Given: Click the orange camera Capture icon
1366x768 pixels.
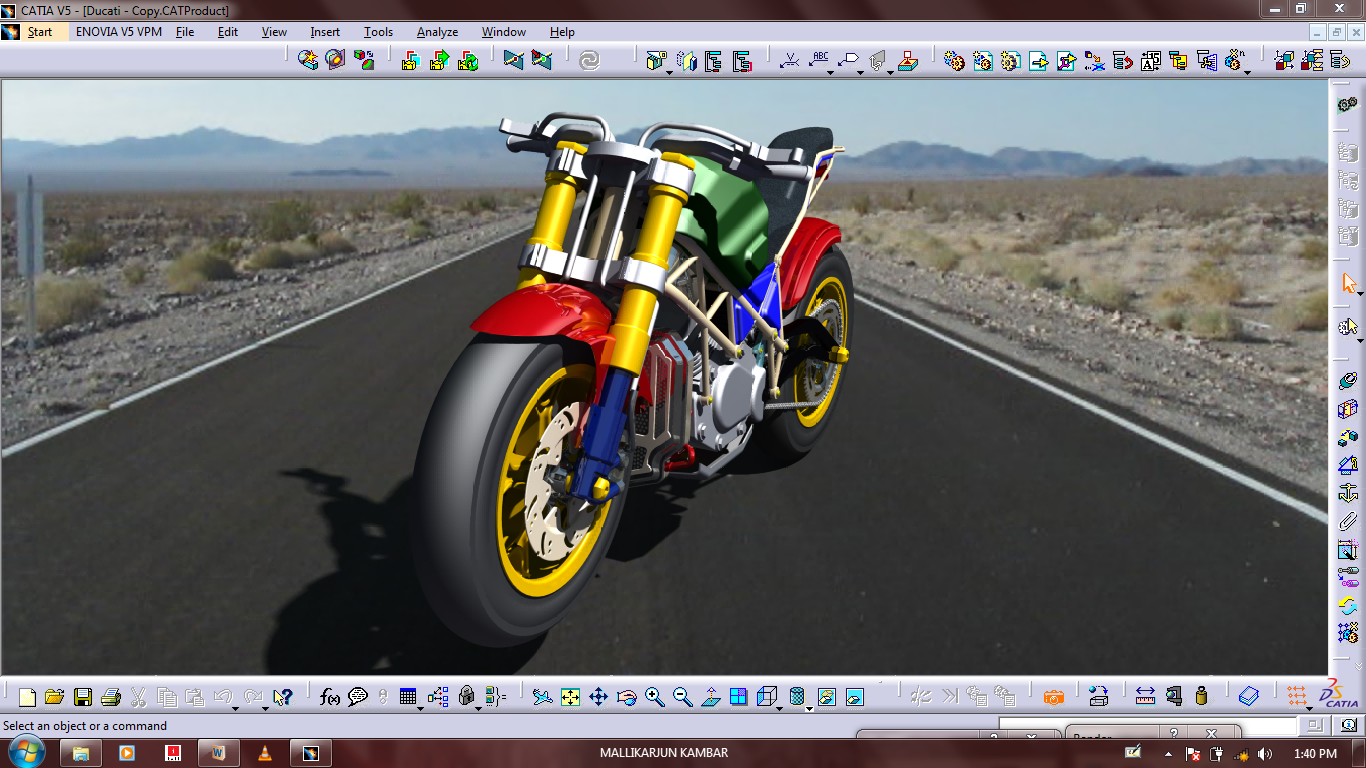Looking at the screenshot, I should 1053,697.
